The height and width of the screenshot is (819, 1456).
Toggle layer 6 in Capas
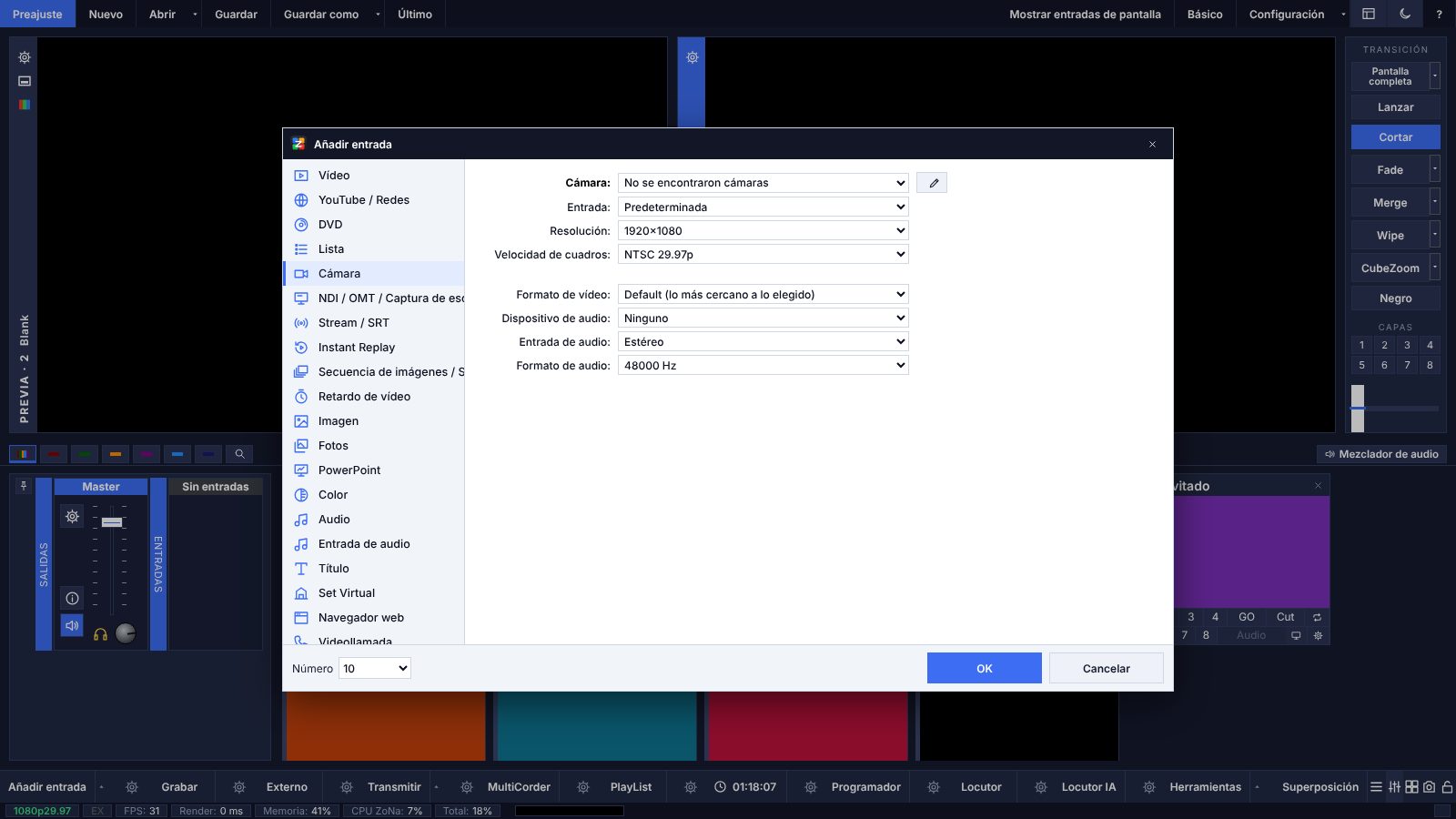[1384, 365]
